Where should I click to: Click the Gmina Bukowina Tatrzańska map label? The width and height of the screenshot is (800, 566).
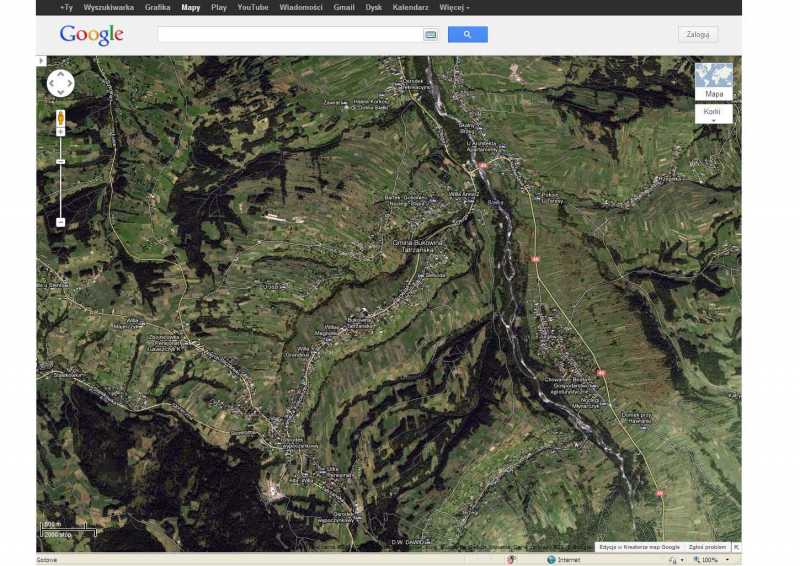(417, 247)
